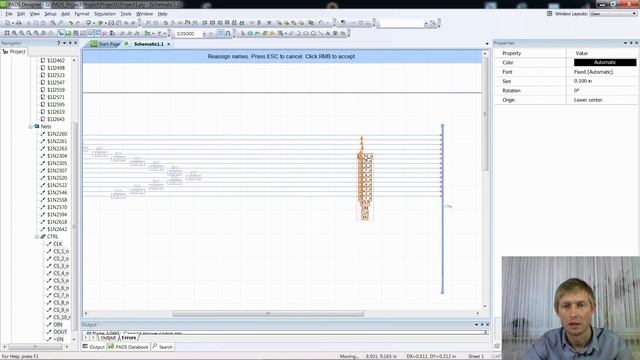The height and width of the screenshot is (360, 640).
Task: Open the Search bottom tab
Action: (x=162, y=347)
